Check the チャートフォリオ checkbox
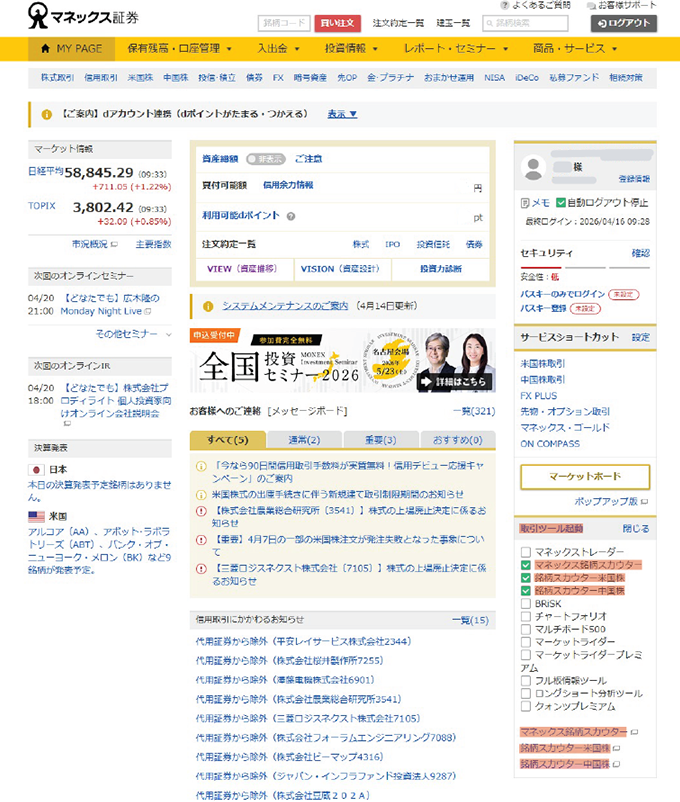This screenshot has width=680, height=802. (525, 616)
